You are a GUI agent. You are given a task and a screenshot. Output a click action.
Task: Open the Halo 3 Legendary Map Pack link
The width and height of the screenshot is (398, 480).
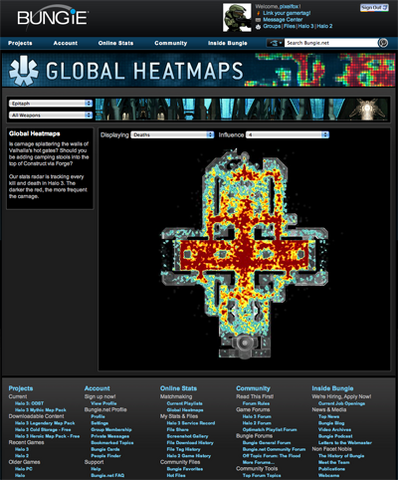pyautogui.click(x=45, y=423)
